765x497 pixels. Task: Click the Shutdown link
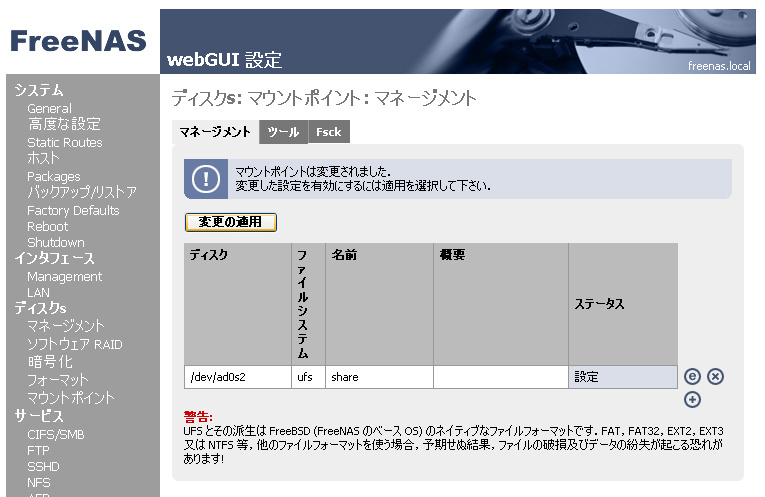(x=56, y=242)
